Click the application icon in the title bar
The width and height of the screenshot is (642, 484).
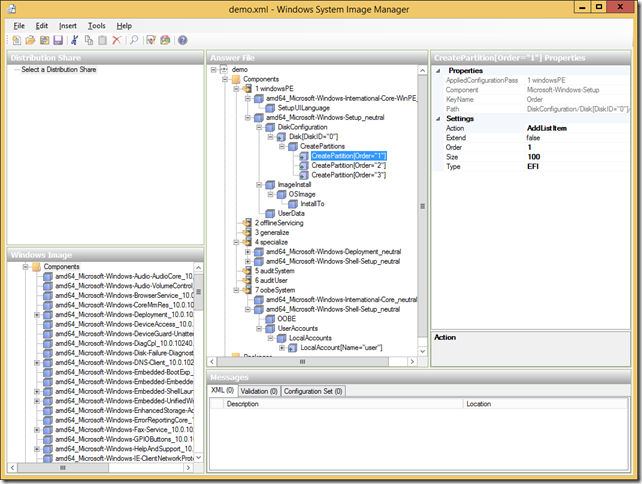[12, 9]
